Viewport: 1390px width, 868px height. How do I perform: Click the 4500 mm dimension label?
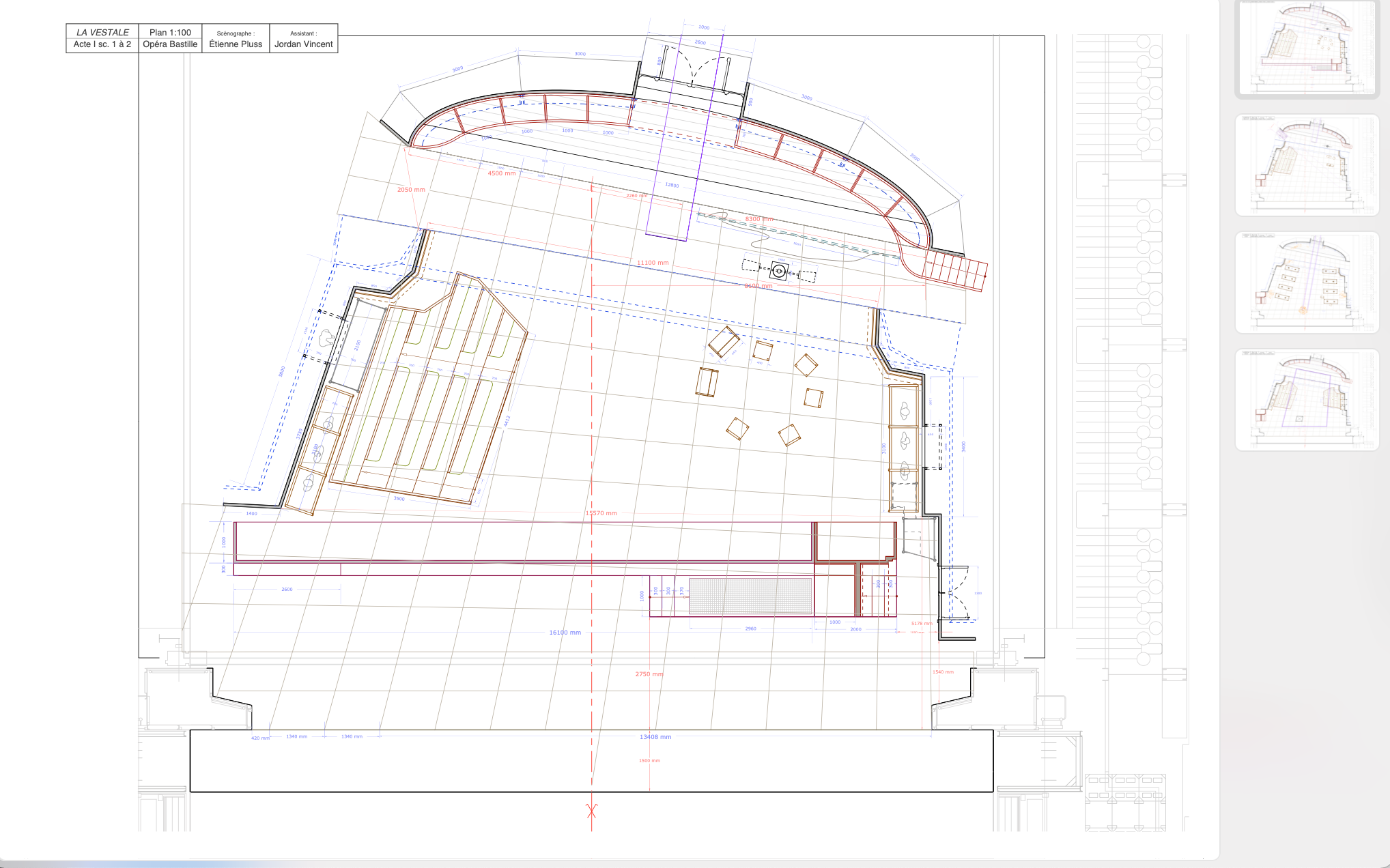pos(501,173)
